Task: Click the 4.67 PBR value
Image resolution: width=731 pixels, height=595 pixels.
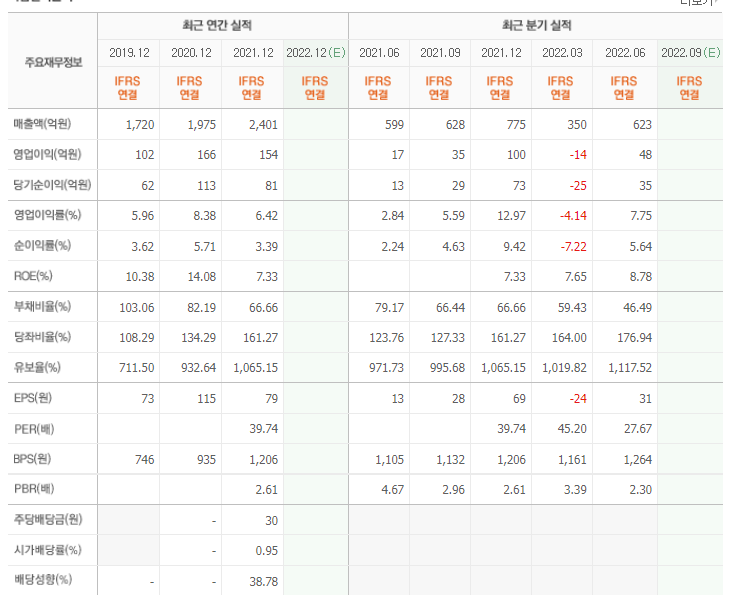Action: click(393, 490)
